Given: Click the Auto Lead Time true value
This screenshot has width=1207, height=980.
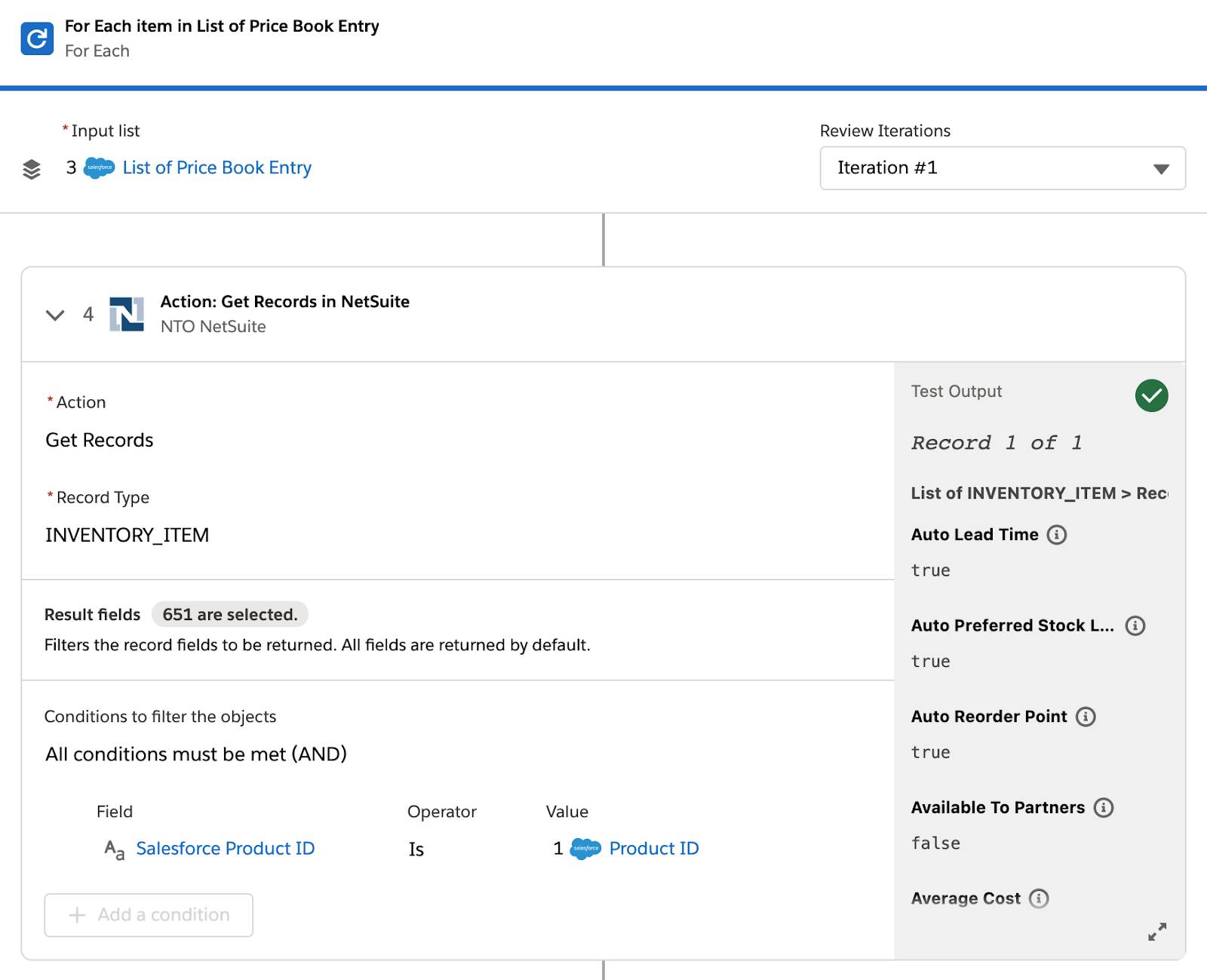Looking at the screenshot, I should (x=930, y=571).
